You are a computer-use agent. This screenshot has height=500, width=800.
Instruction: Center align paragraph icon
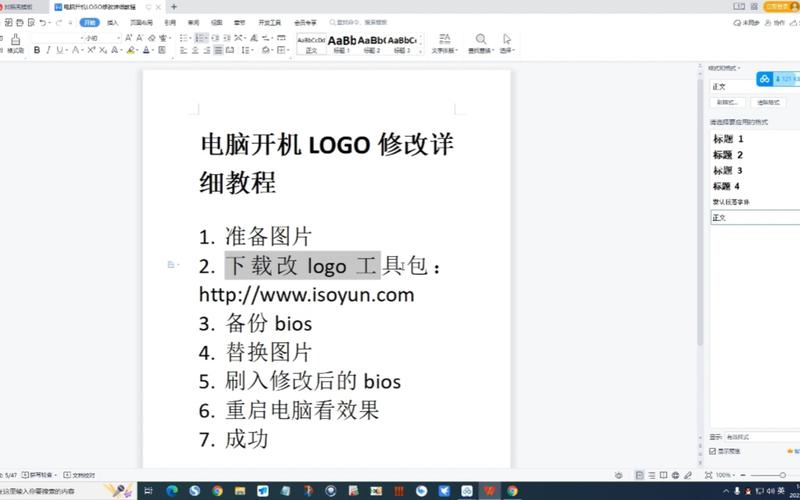pos(195,50)
